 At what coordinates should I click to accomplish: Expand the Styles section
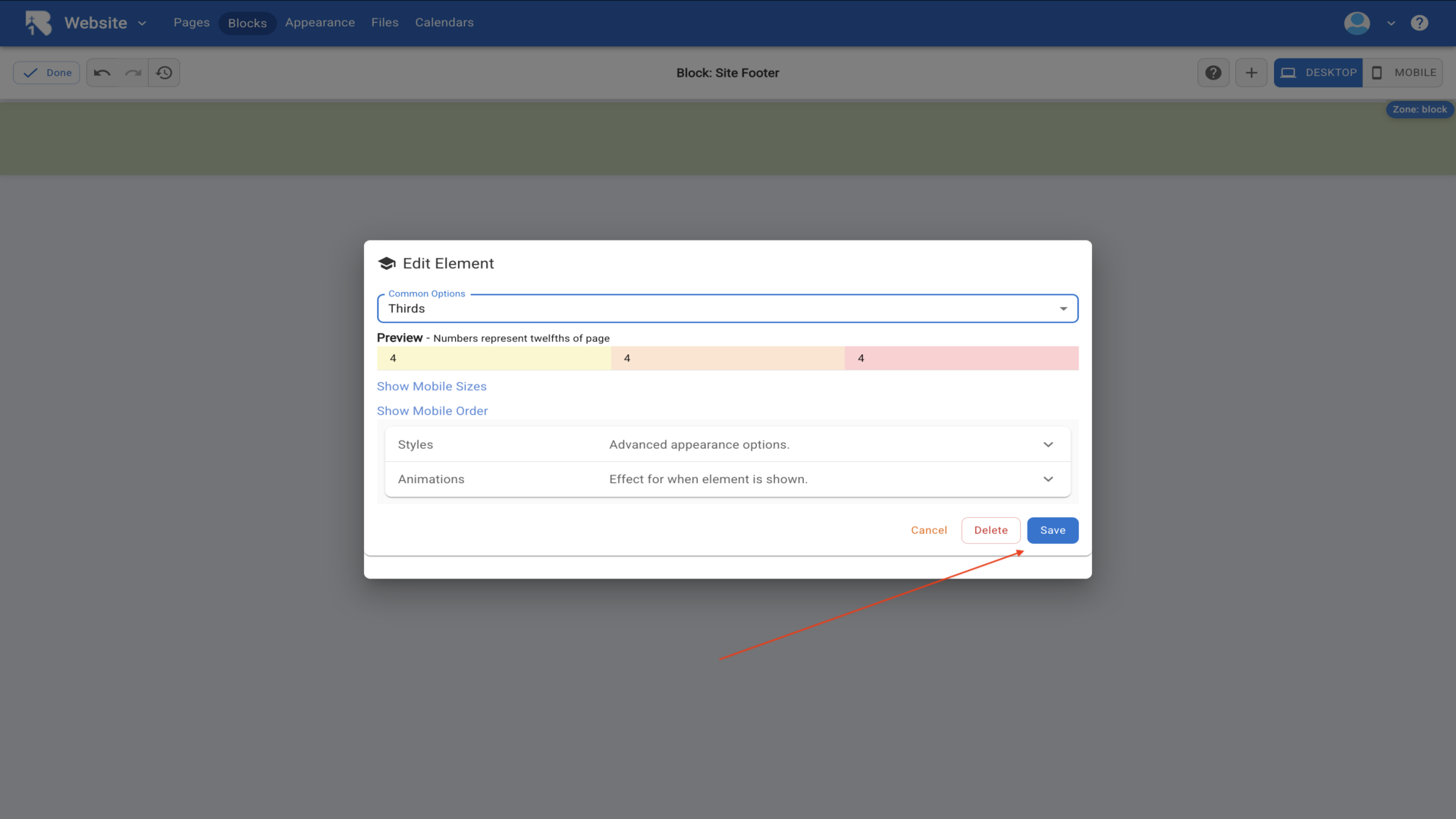click(727, 444)
